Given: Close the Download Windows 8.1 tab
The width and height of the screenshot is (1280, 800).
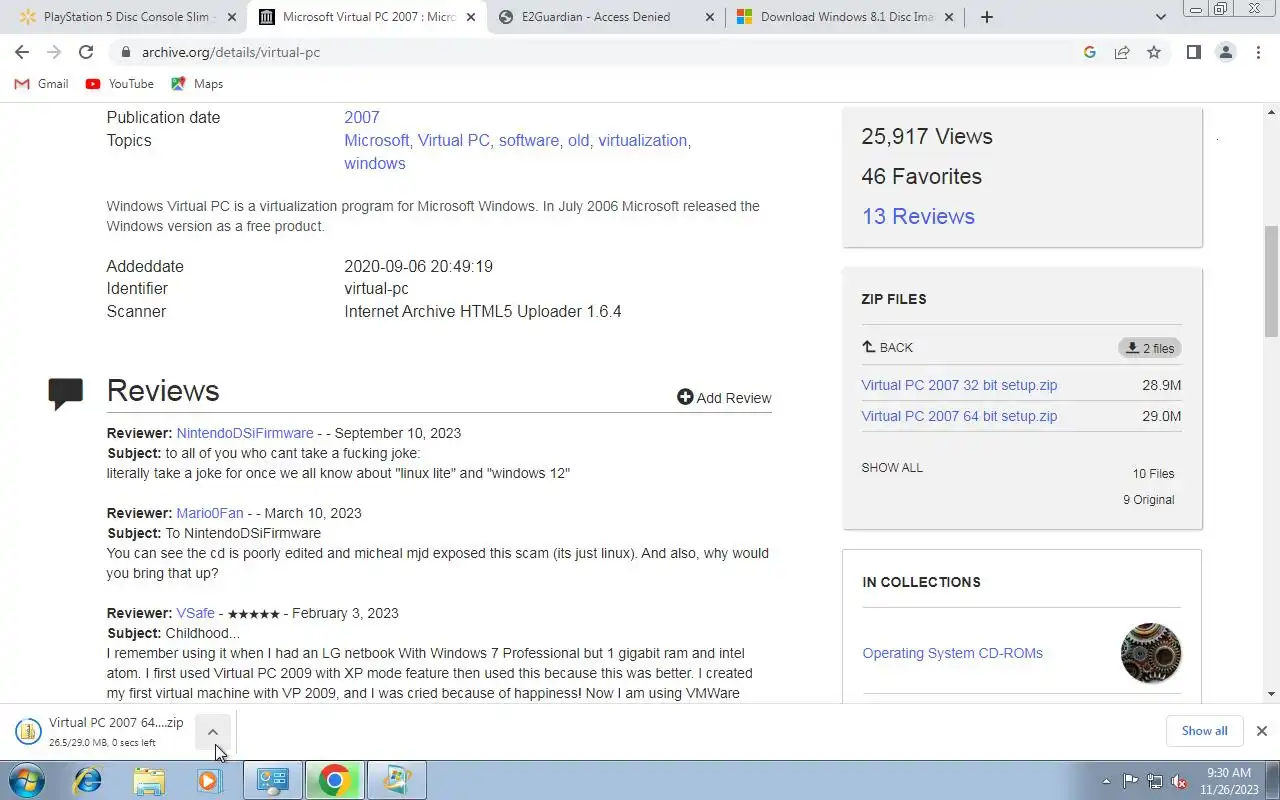Looking at the screenshot, I should tap(950, 17).
